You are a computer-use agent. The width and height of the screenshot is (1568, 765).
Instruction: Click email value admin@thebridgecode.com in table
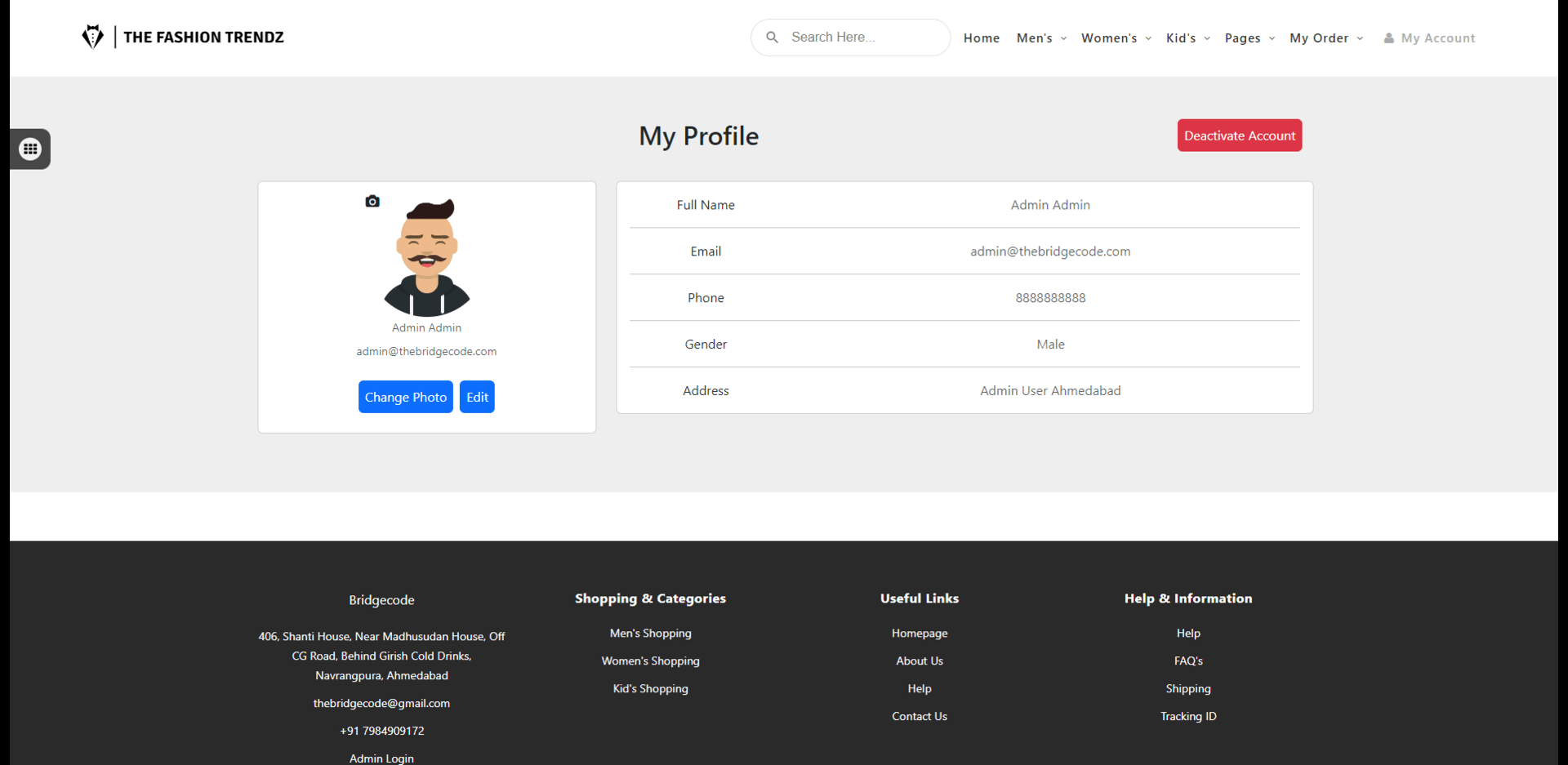click(1050, 251)
